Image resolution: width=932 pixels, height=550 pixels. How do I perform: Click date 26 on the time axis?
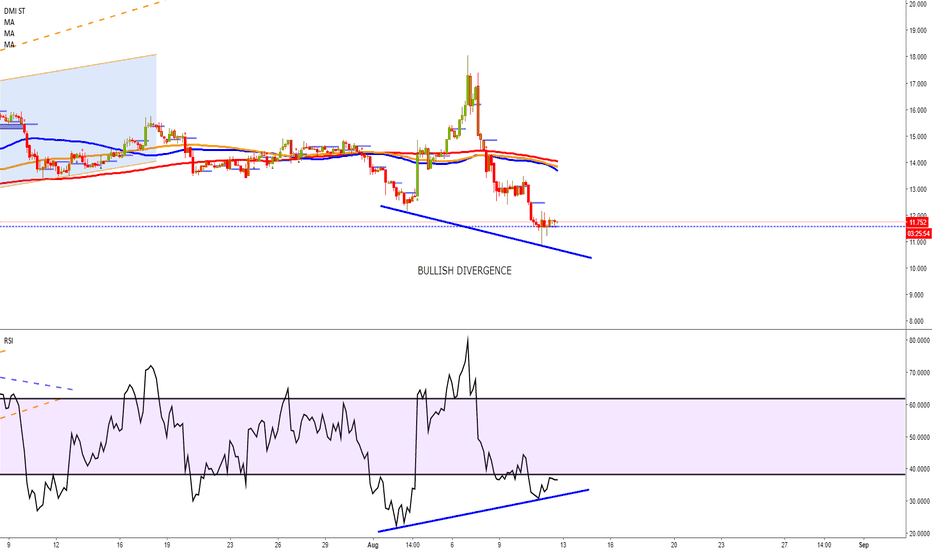tap(278, 545)
